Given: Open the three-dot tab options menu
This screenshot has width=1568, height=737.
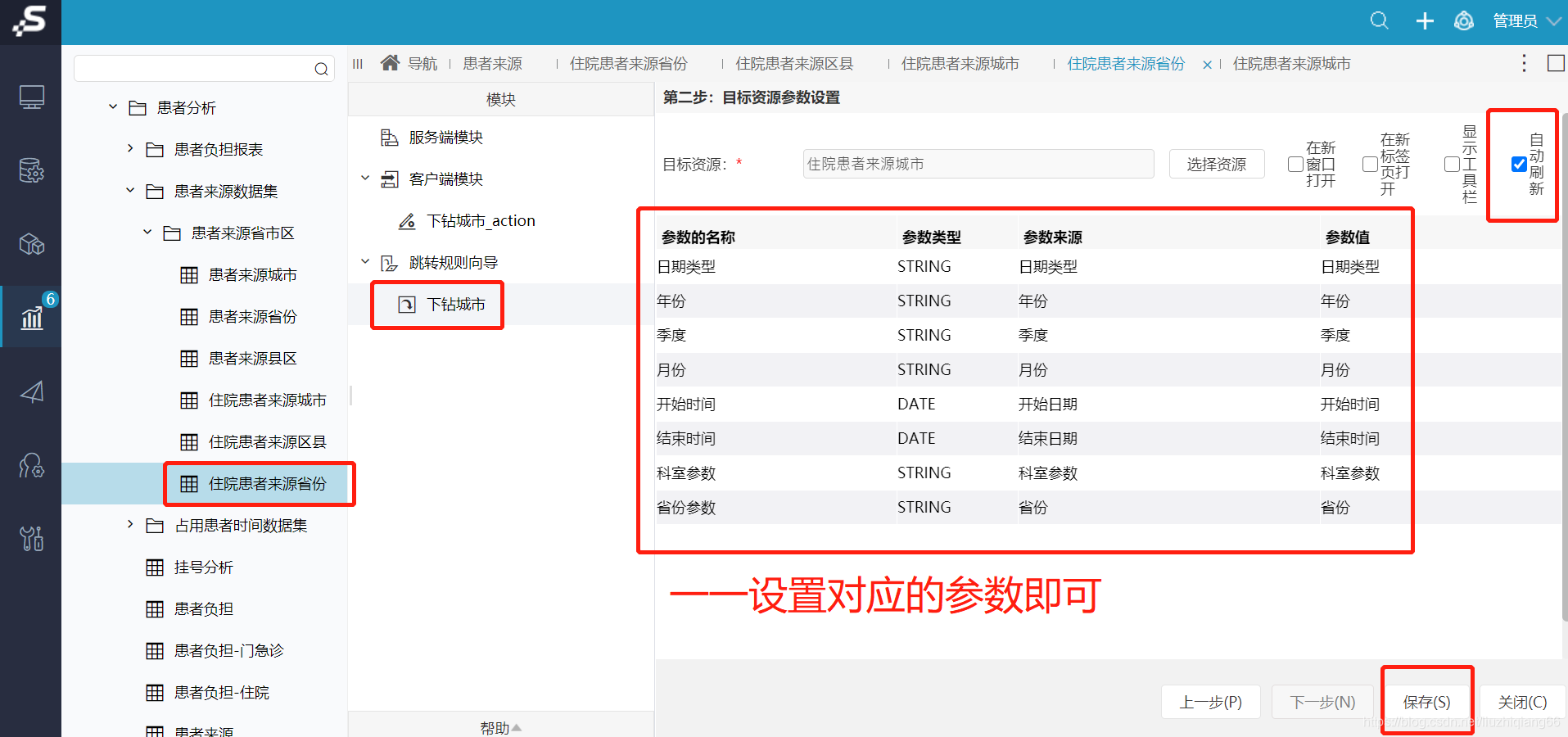Looking at the screenshot, I should pos(1524,63).
